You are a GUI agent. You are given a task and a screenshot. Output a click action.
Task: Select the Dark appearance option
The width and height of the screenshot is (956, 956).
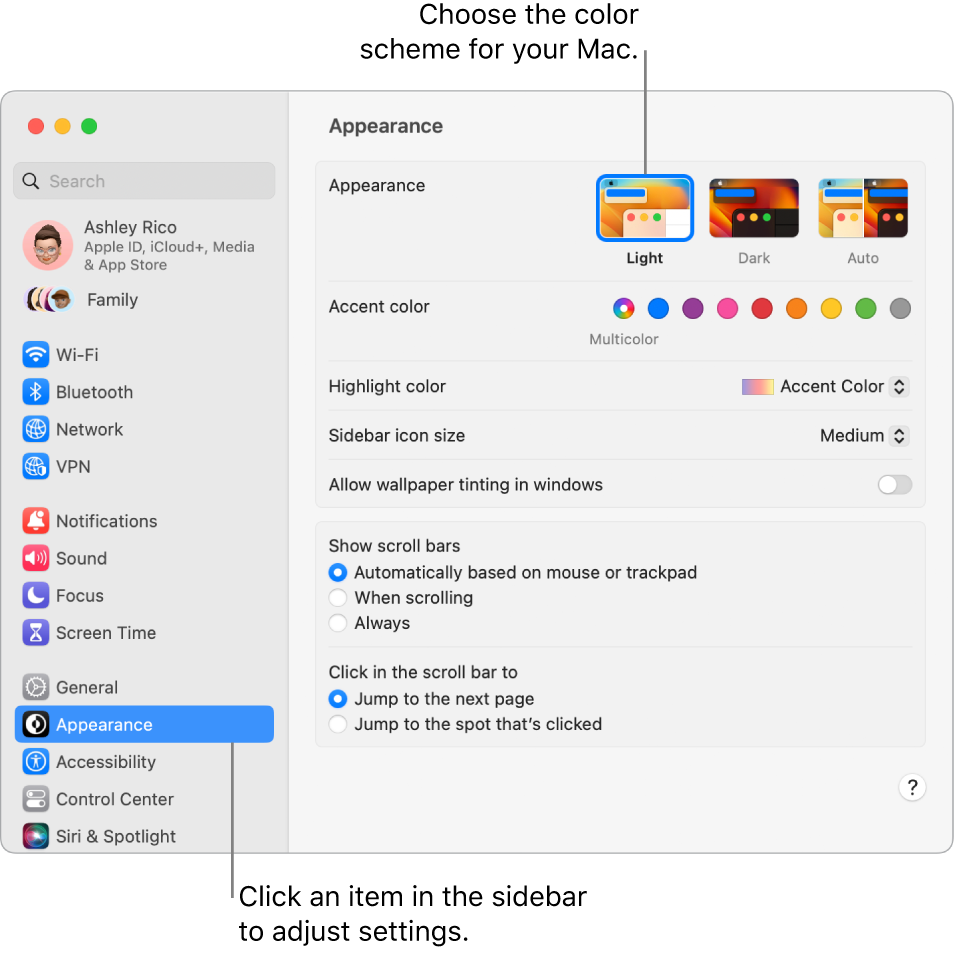coord(753,206)
